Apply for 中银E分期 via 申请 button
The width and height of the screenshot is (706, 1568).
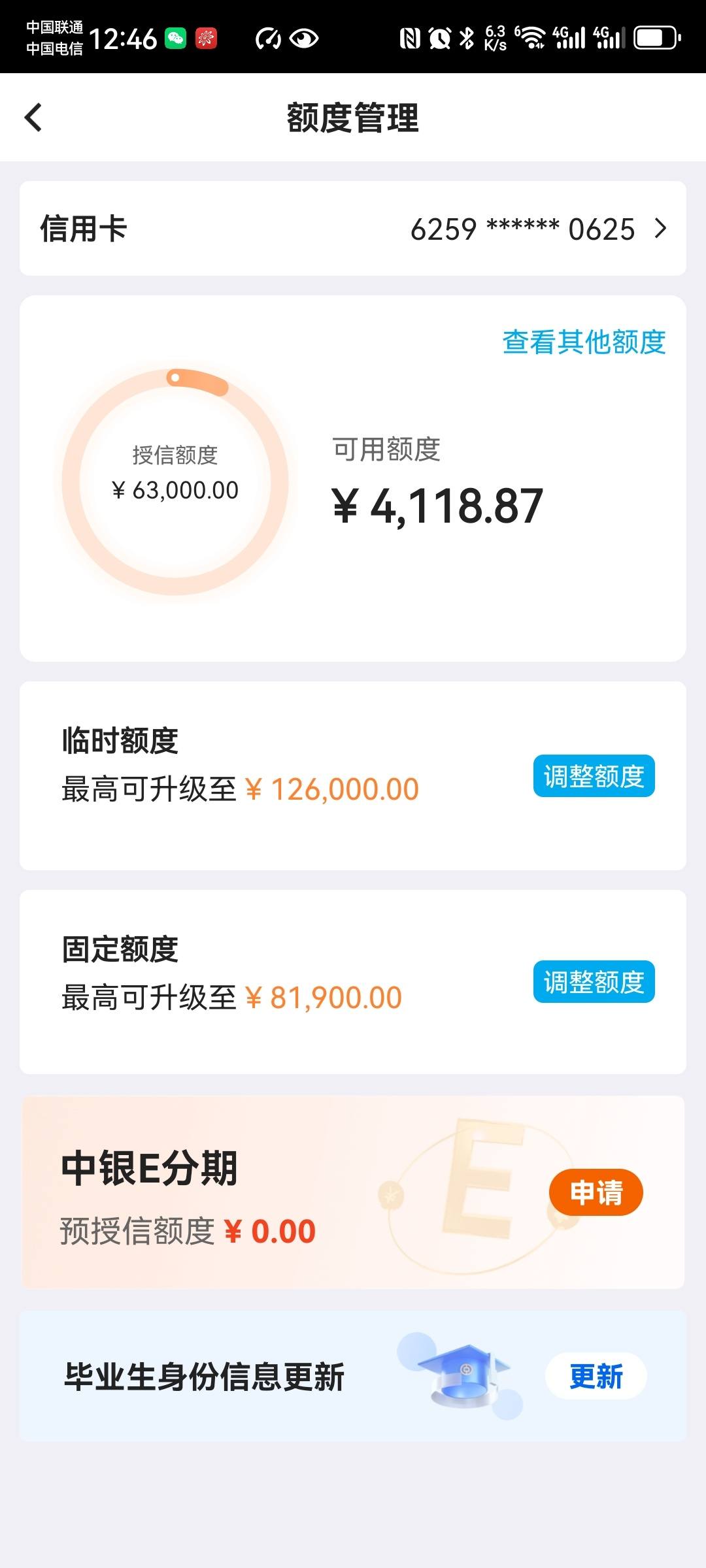(596, 1192)
